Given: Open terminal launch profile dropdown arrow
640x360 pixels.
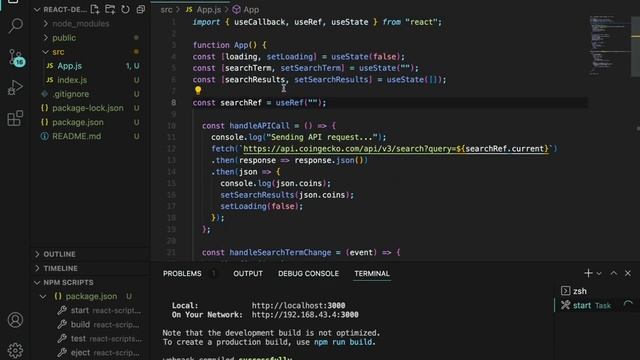Looking at the screenshot, I should pyautogui.click(x=599, y=273).
